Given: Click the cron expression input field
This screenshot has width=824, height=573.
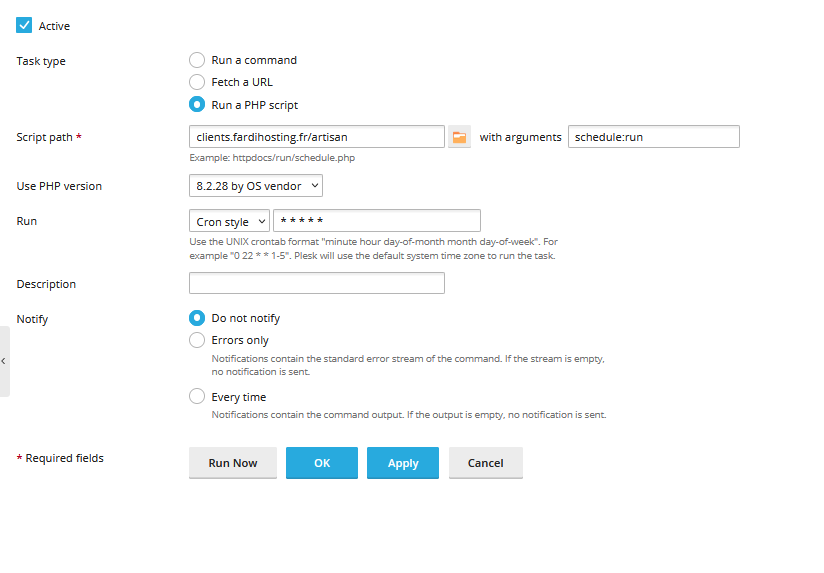Looking at the screenshot, I should point(376,221).
